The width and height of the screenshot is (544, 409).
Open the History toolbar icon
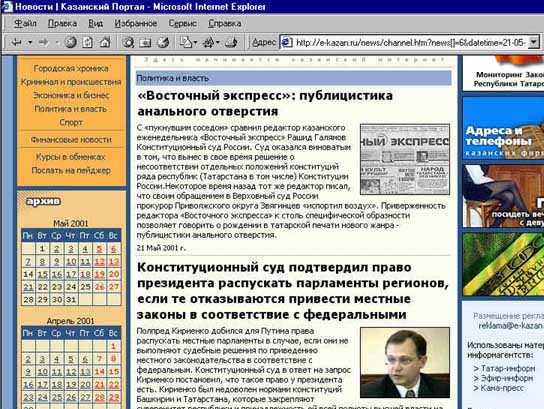pos(163,43)
